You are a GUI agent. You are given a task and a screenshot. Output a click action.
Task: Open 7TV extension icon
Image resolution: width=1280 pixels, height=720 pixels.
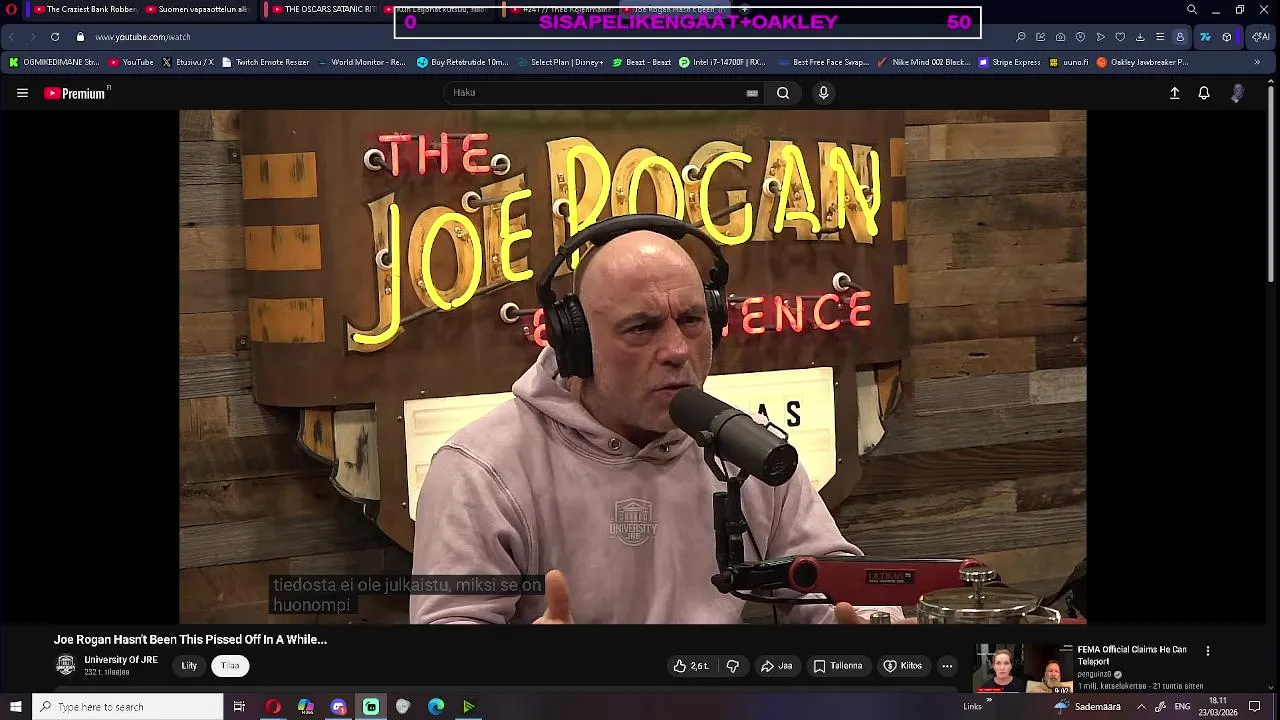(1205, 37)
